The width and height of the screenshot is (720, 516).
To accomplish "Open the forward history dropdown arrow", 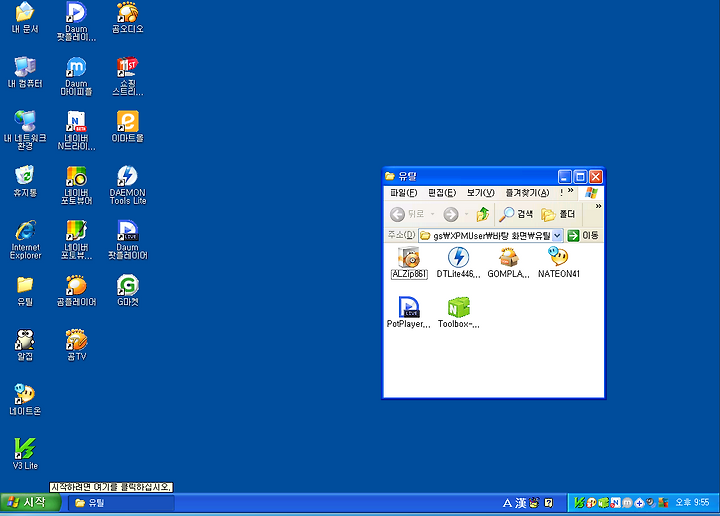I will point(466,214).
